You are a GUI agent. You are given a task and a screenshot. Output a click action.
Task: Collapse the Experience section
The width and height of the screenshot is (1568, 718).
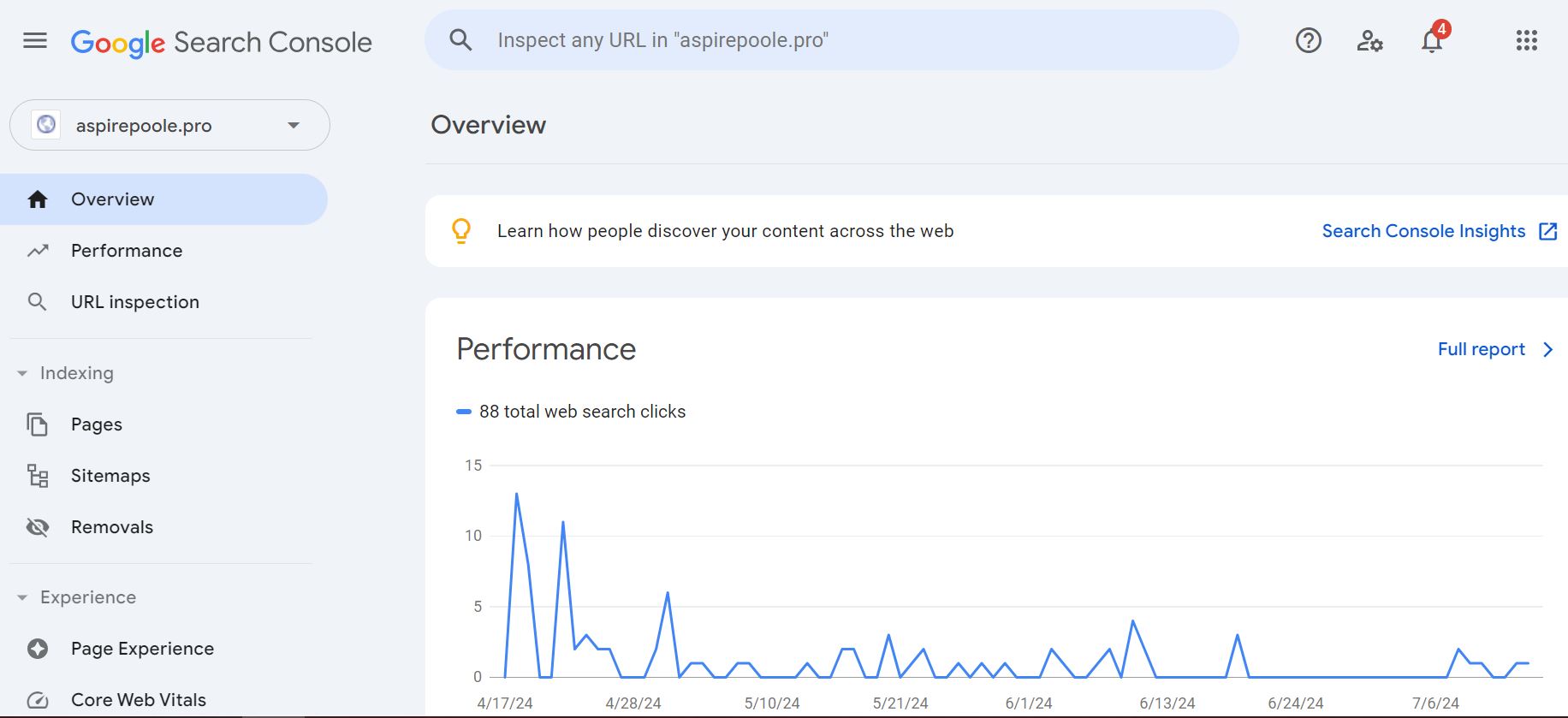(x=22, y=597)
